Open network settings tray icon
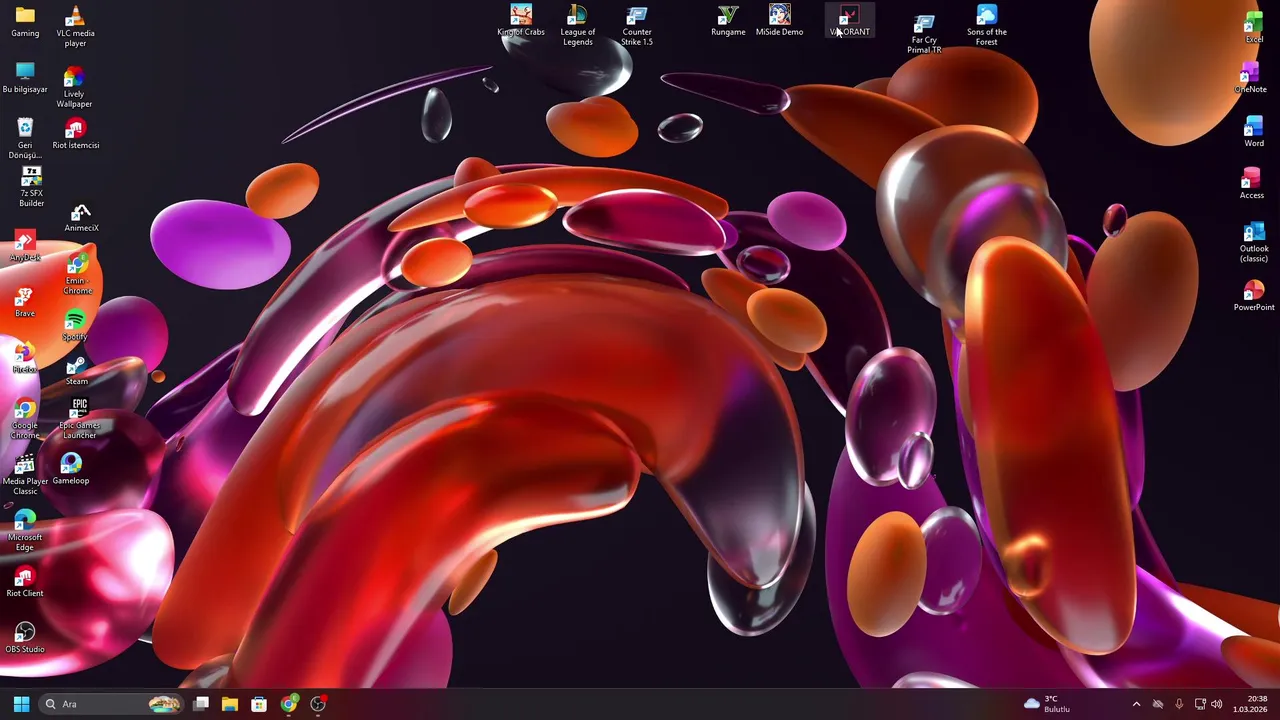This screenshot has height=720, width=1280. click(1200, 704)
